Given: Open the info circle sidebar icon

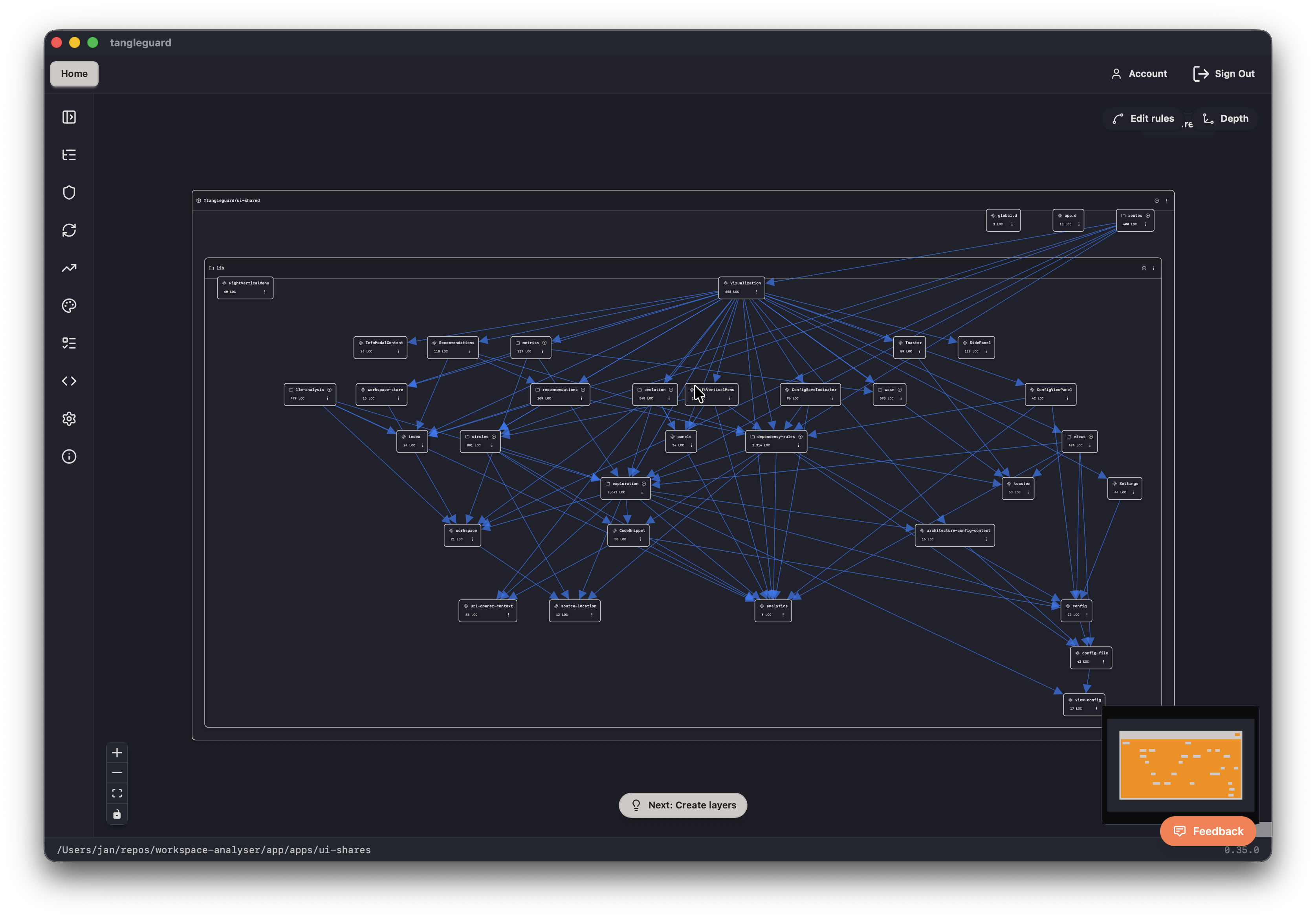Looking at the screenshot, I should [x=69, y=457].
